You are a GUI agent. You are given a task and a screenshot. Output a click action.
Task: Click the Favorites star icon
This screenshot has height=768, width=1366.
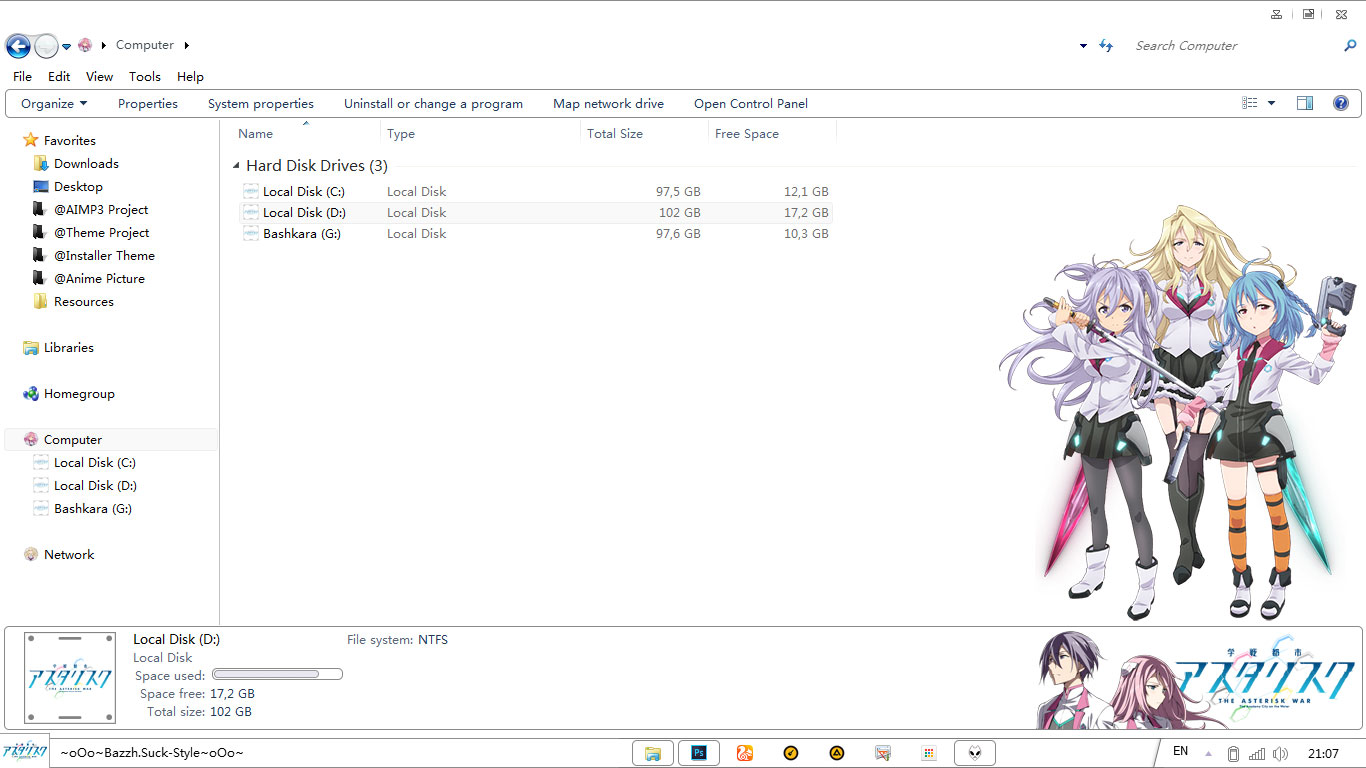pyautogui.click(x=31, y=140)
